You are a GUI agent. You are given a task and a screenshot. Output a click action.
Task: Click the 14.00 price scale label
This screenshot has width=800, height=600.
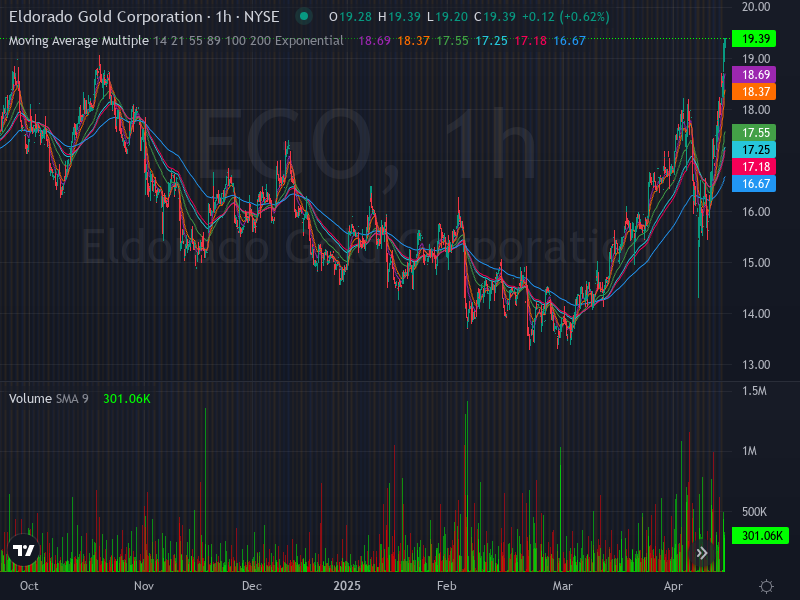[x=756, y=314]
